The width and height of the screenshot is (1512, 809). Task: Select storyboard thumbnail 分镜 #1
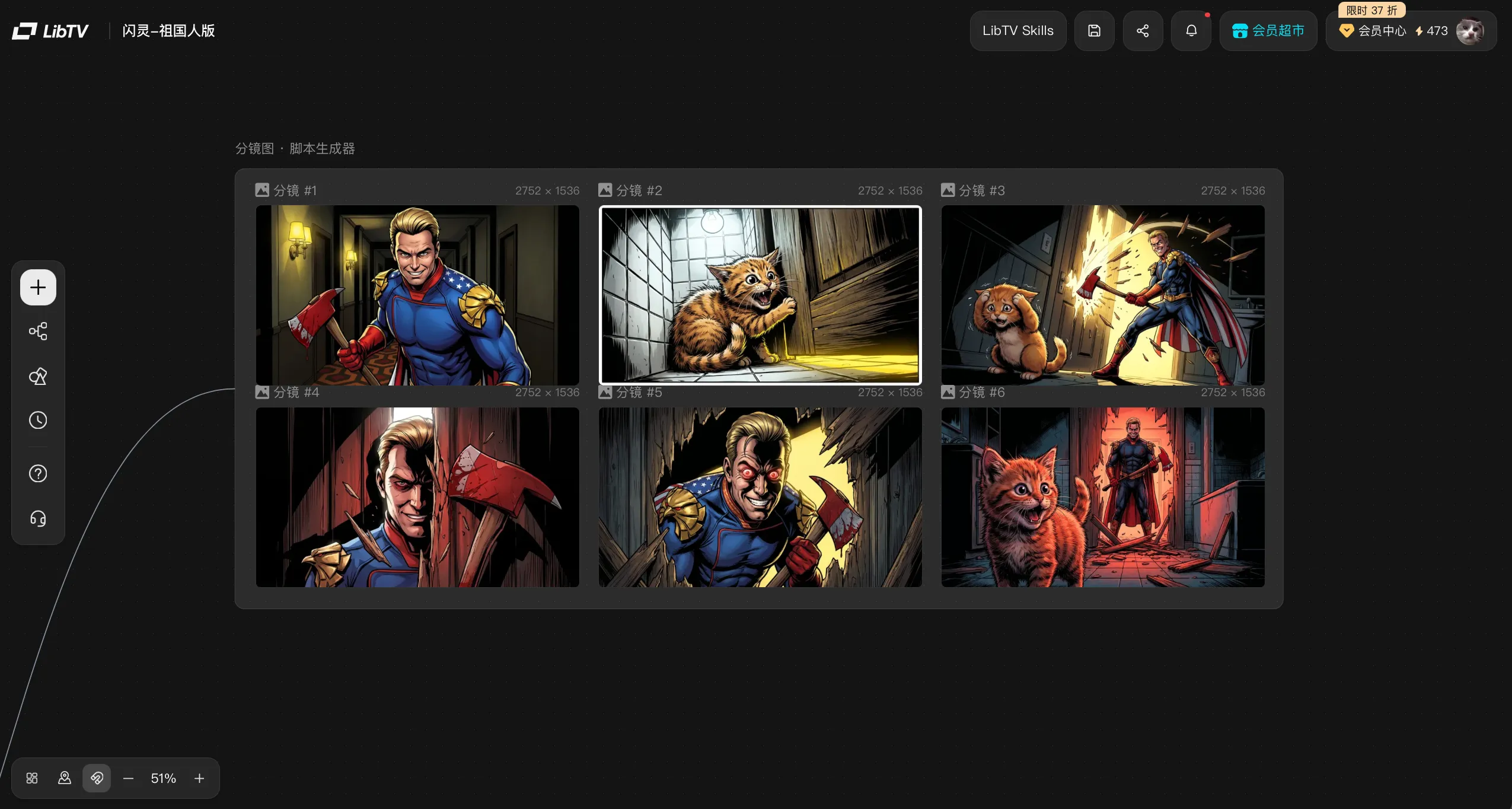(417, 295)
